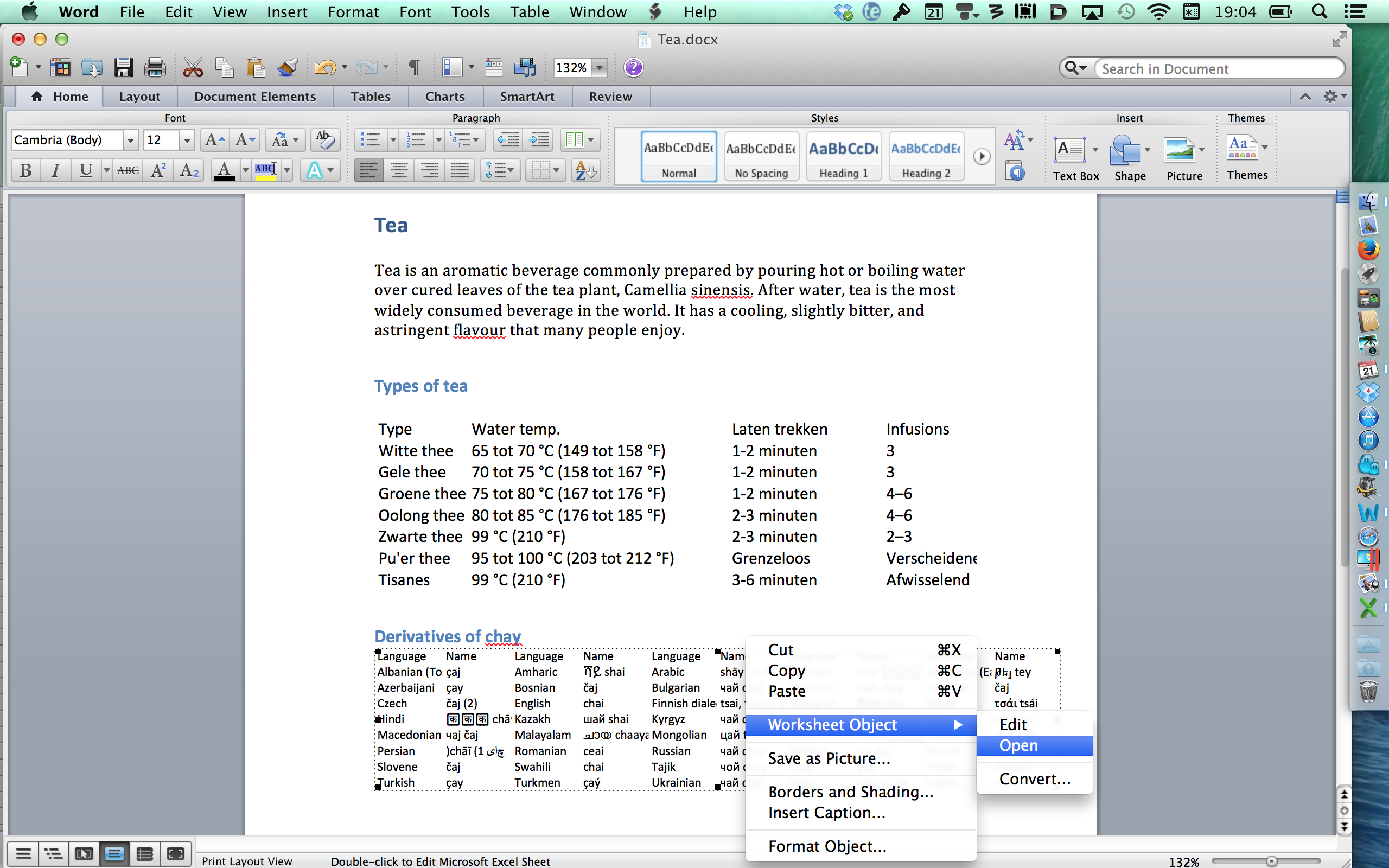Viewport: 1389px width, 868px height.
Task: Click the yellow text highlight color
Action: click(x=265, y=170)
